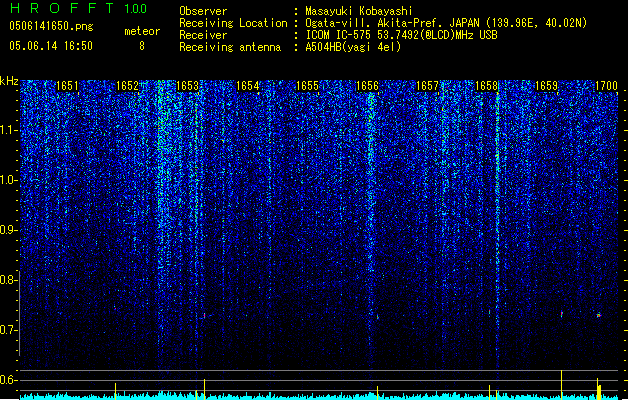Viewport: 629px width, 400px height.
Task: Click the 1655 time axis label
Action: pos(307,86)
